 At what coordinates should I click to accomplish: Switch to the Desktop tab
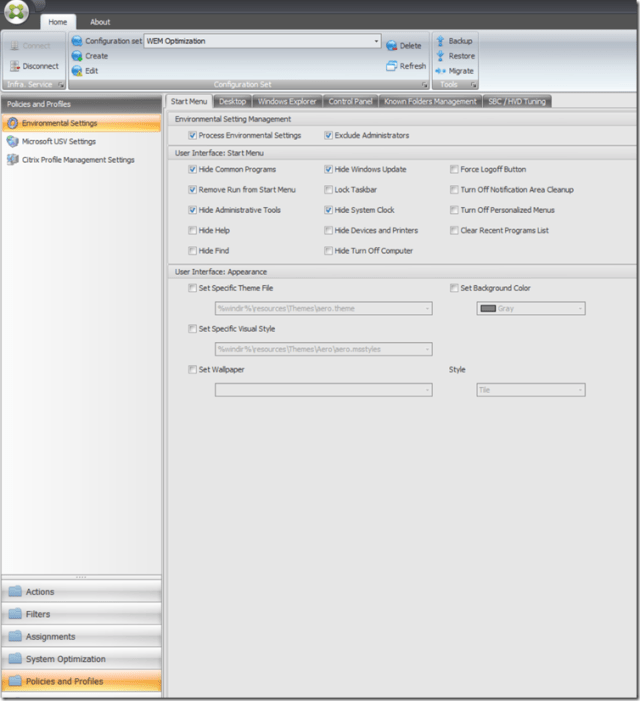(232, 101)
